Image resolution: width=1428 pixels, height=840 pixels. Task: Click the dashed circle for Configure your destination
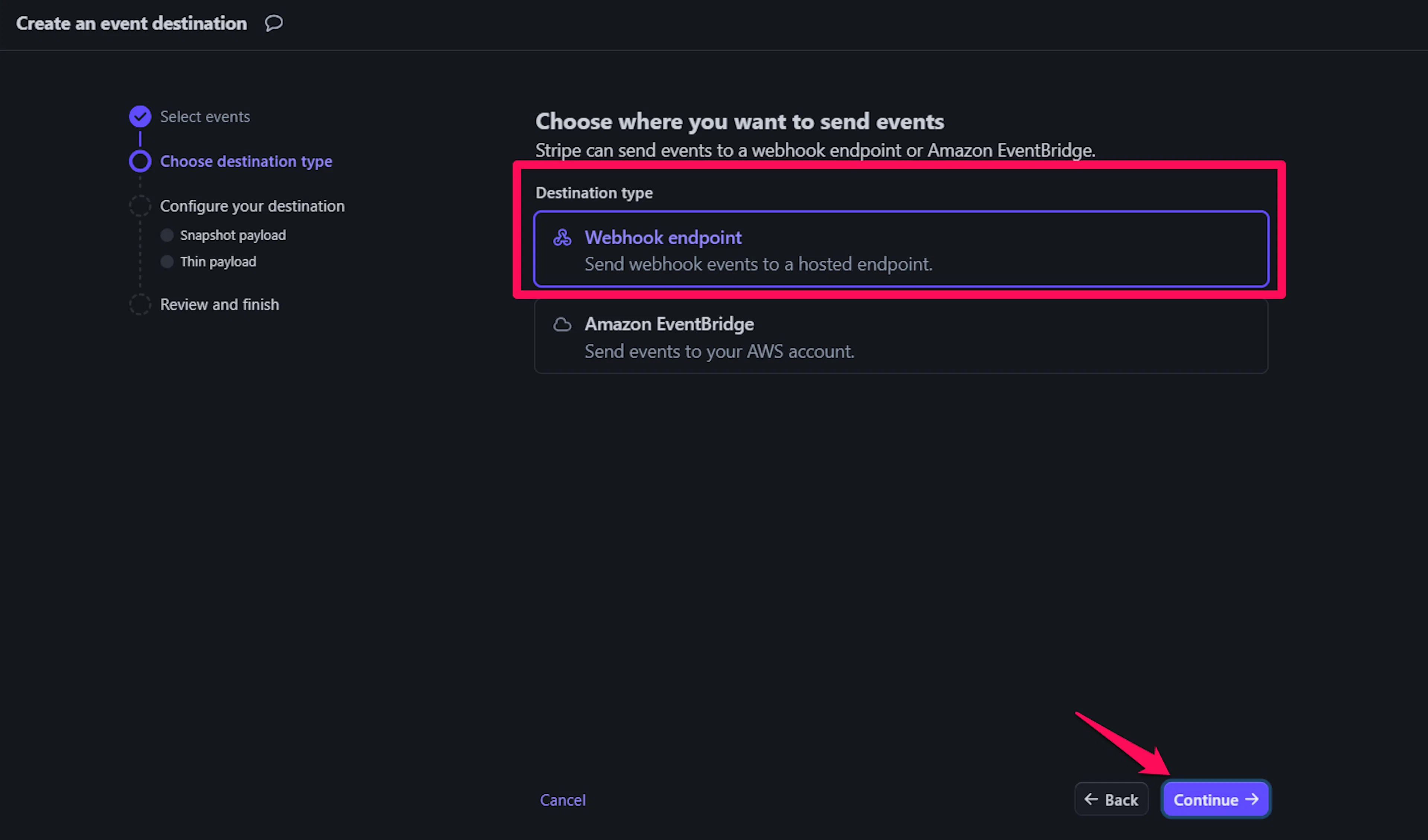coord(140,206)
